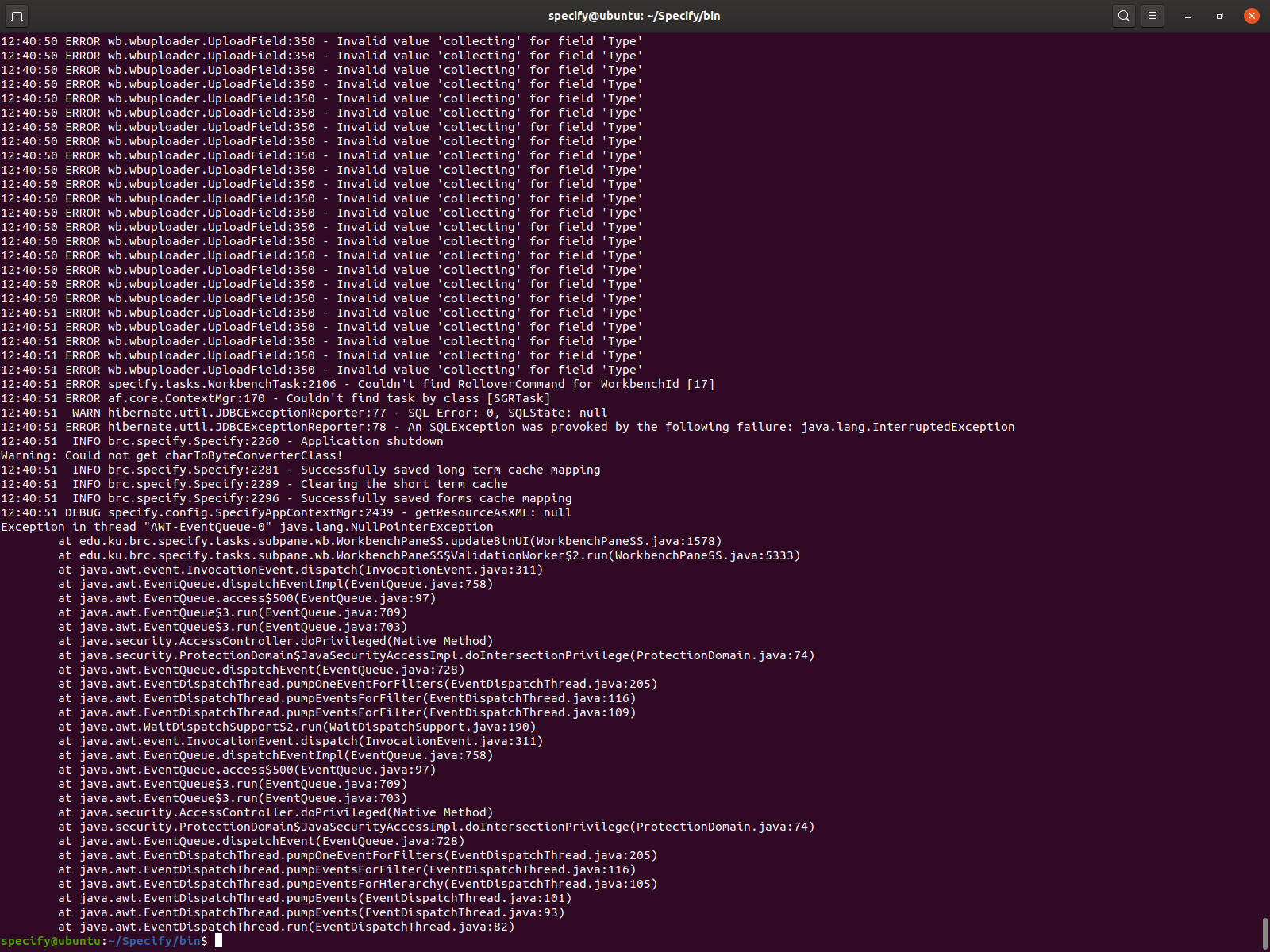Click the specify@ubuntu:~/Specify/bin$ prompt text
This screenshot has width=1270, height=952.
pyautogui.click(x=103, y=941)
